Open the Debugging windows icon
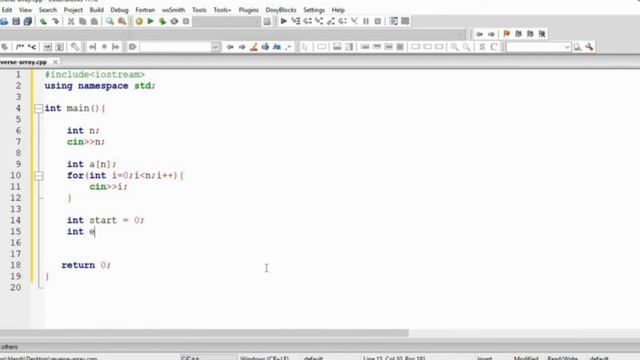The image size is (640, 360). (x=393, y=21)
